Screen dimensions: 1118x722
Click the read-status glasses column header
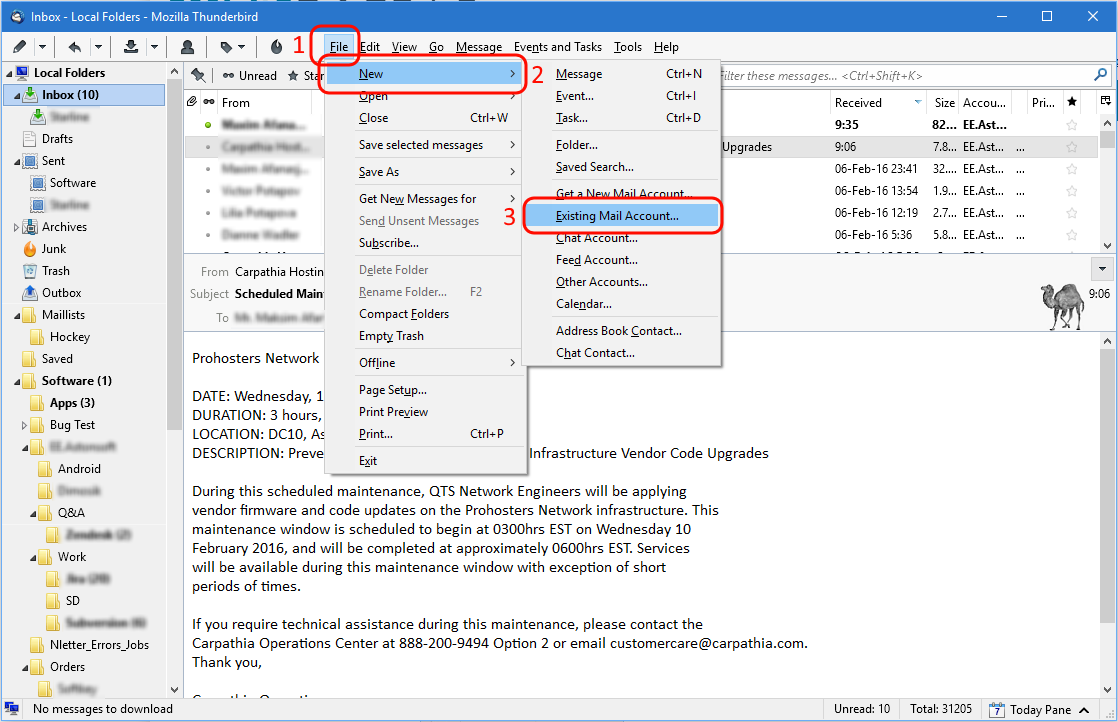pyautogui.click(x=209, y=102)
